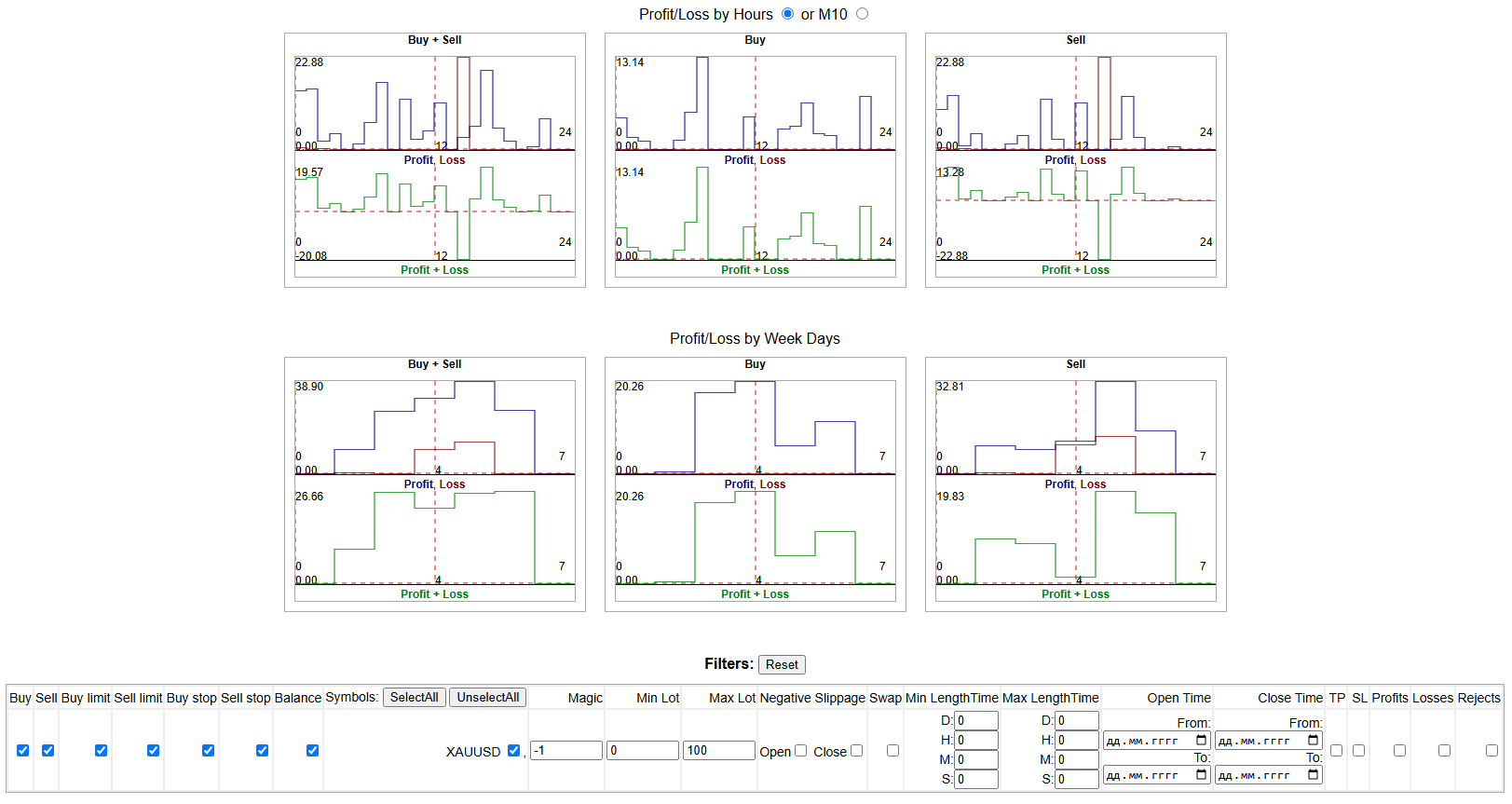This screenshot has height=804, width=1512.
Task: Enable the Profits checkbox
Action: click(x=1399, y=750)
